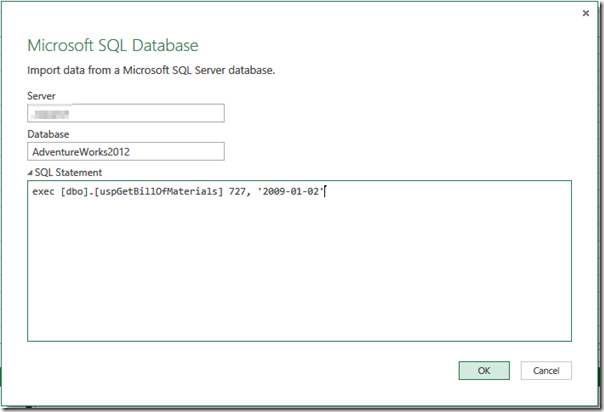Click the 'Database' label text
The image size is (604, 412).
[48, 134]
